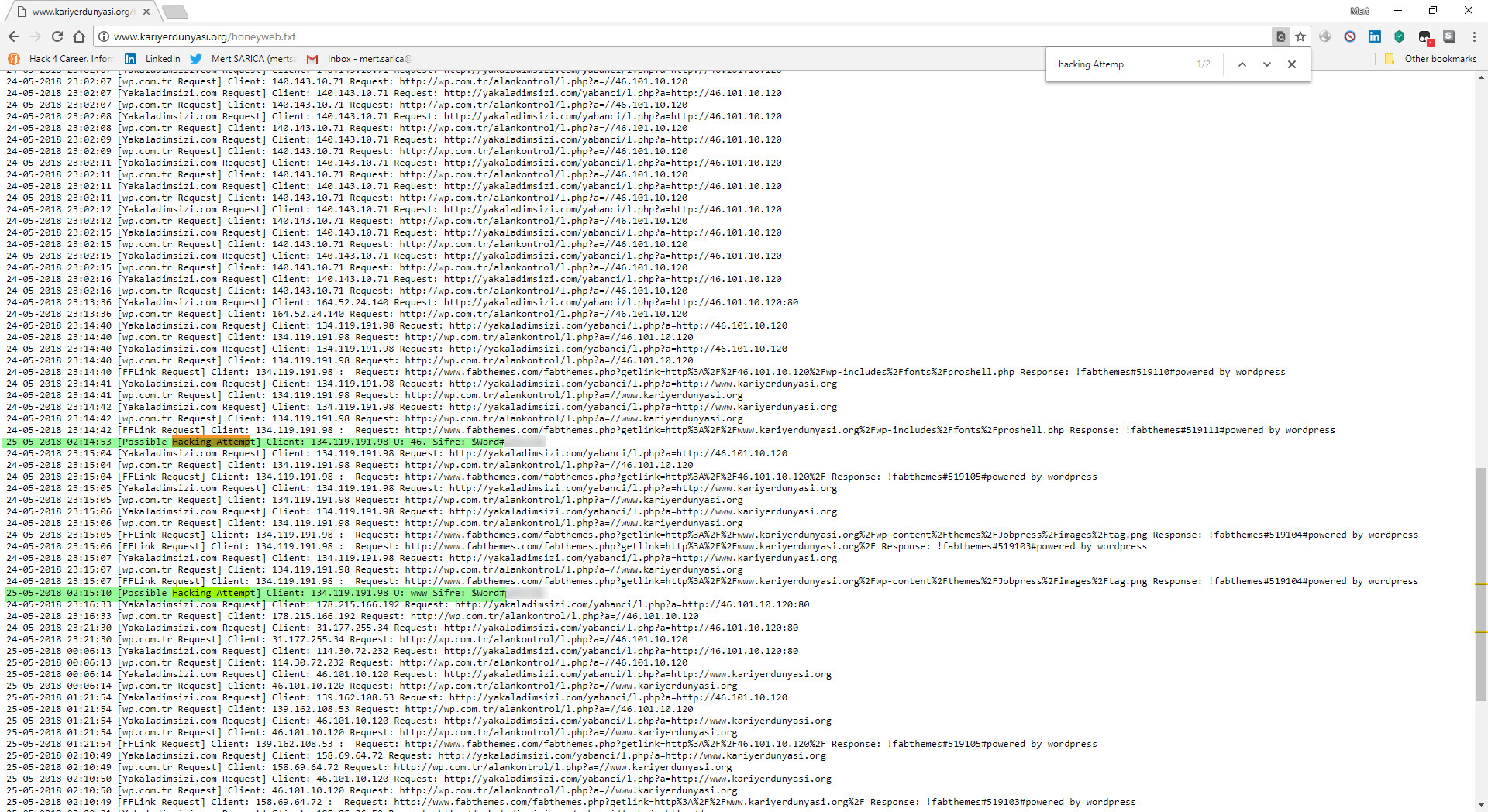Reload the honeyweb.txt page
The image size is (1488, 812).
point(57,36)
